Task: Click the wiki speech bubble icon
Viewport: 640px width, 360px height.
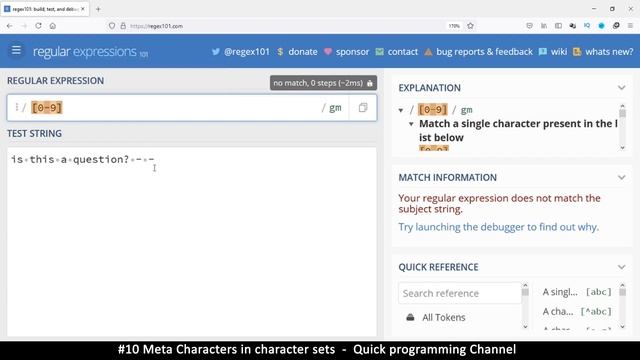Action: (x=542, y=52)
